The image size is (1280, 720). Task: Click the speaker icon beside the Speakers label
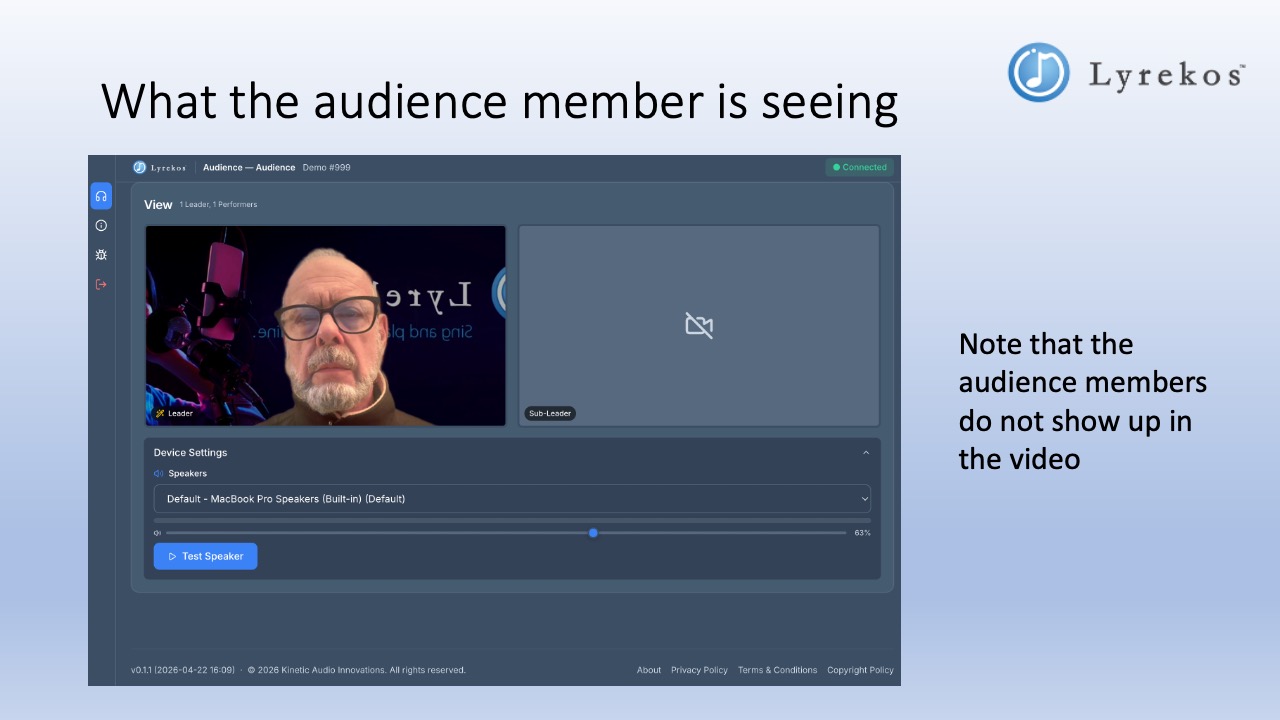(x=159, y=473)
